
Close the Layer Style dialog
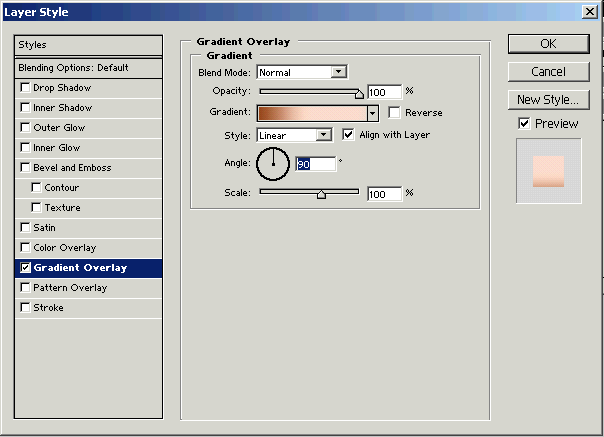tap(590, 12)
